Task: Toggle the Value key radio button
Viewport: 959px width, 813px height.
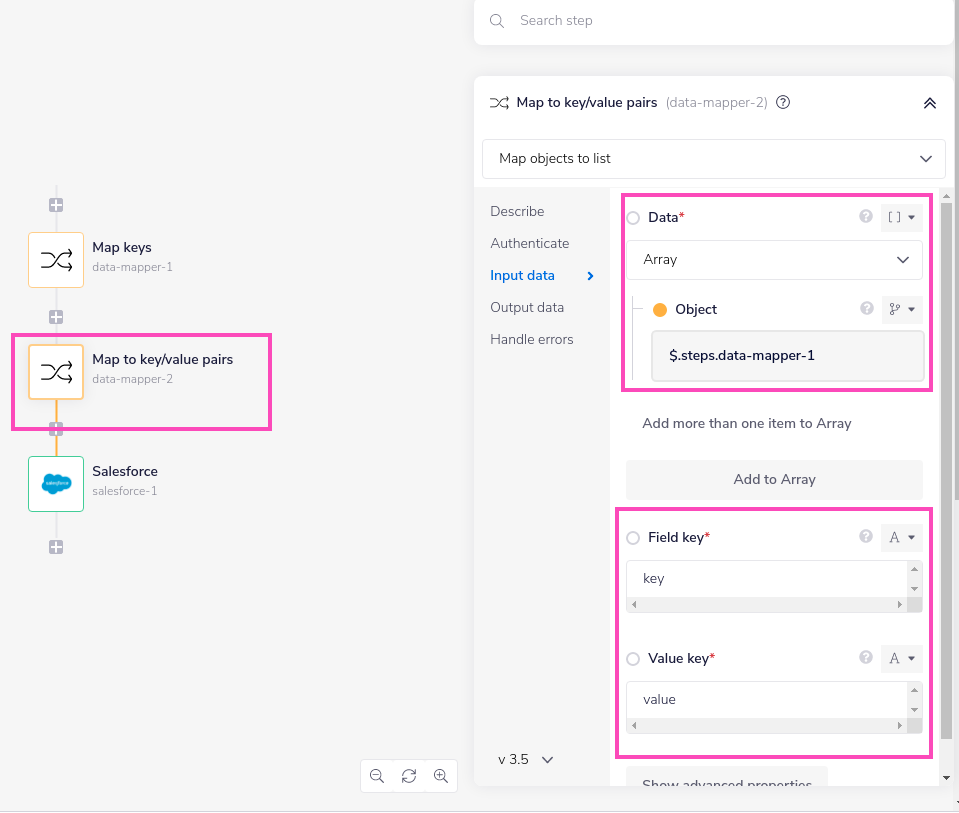Action: [x=633, y=659]
